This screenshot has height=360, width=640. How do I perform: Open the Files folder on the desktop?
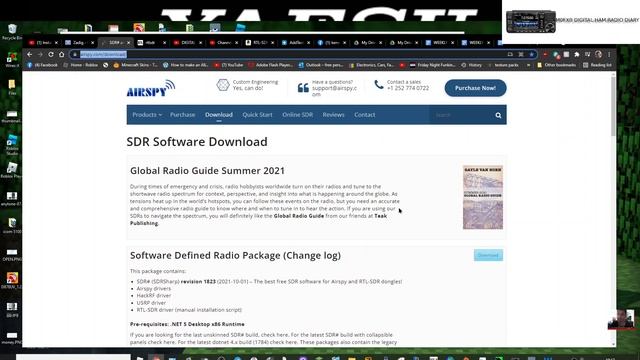(12, 87)
